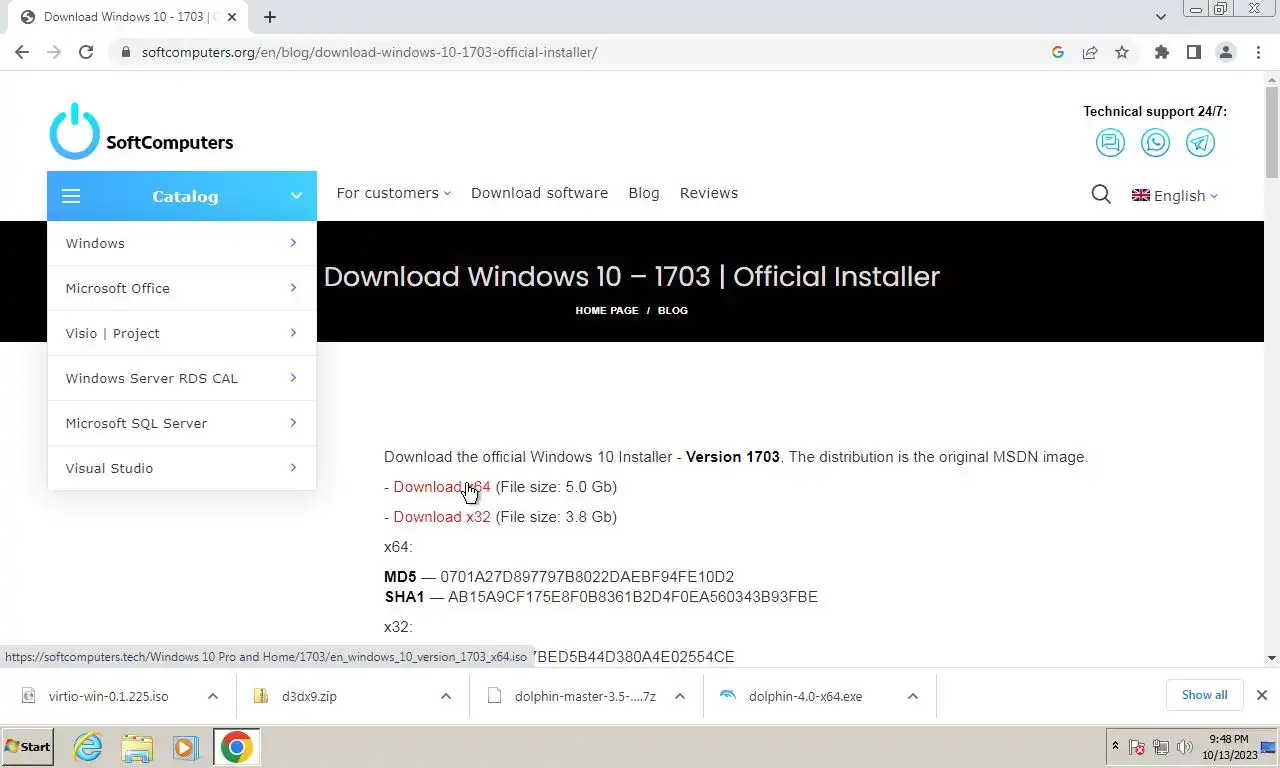
Task: Open network tray icon
Action: [x=1161, y=747]
